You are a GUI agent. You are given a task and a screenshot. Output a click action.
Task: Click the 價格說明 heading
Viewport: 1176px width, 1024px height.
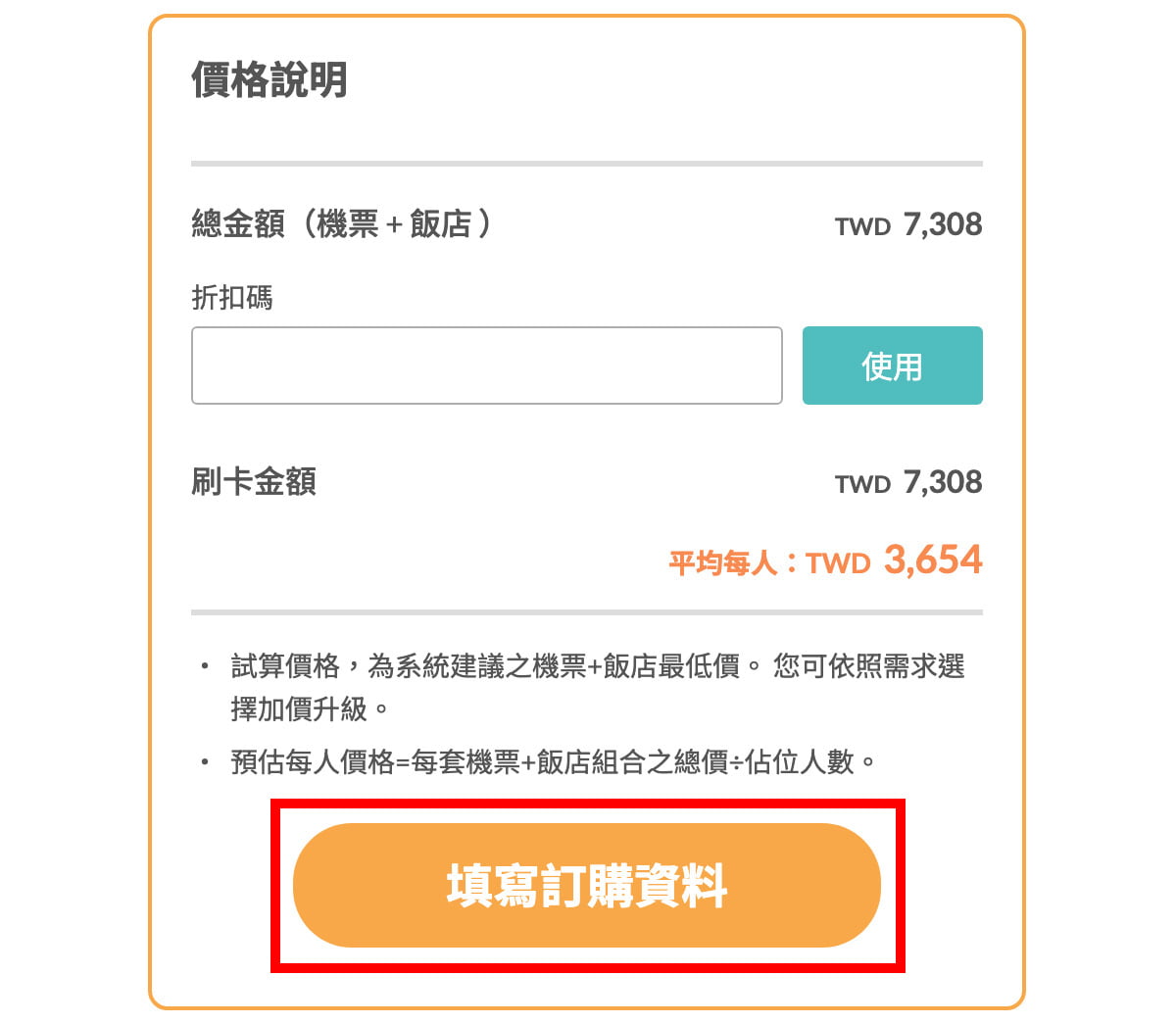[269, 79]
